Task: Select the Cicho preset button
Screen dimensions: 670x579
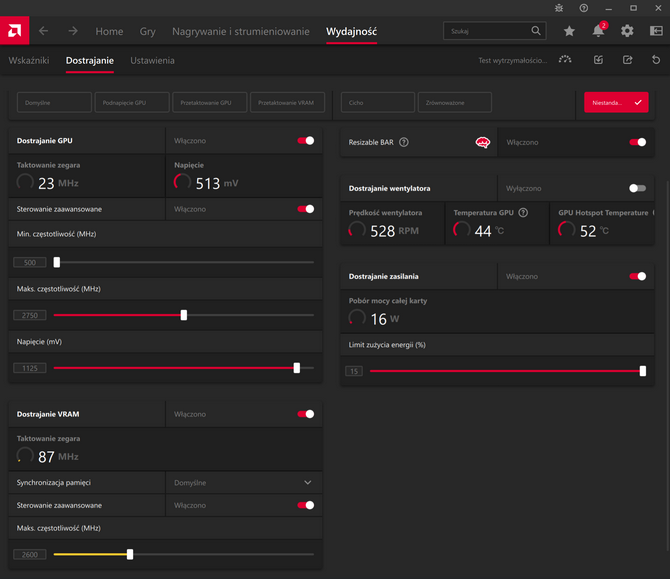Action: point(378,103)
